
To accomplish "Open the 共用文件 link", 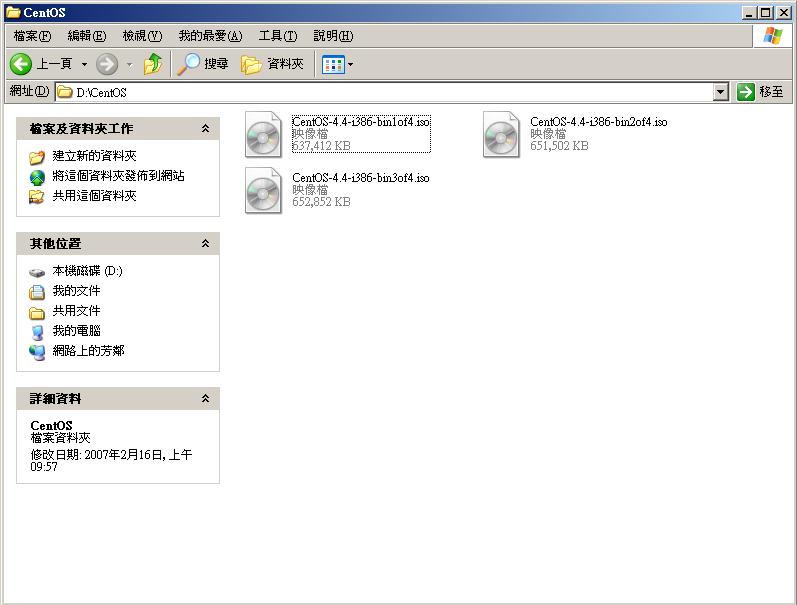I will click(76, 311).
